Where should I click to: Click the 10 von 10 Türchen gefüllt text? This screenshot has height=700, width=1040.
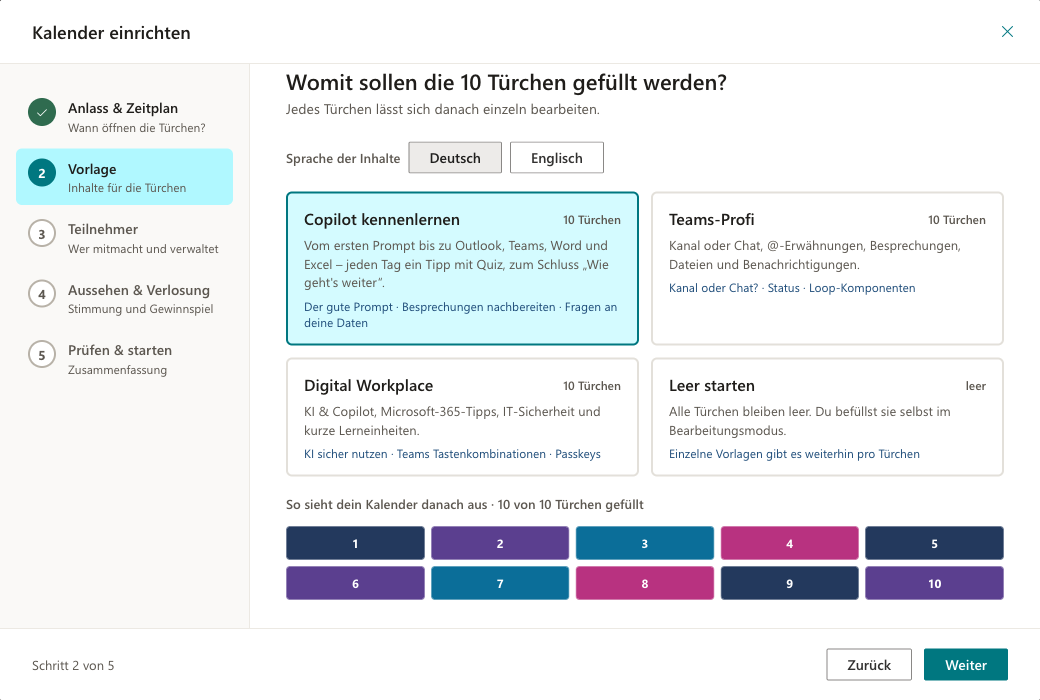[x=570, y=504]
